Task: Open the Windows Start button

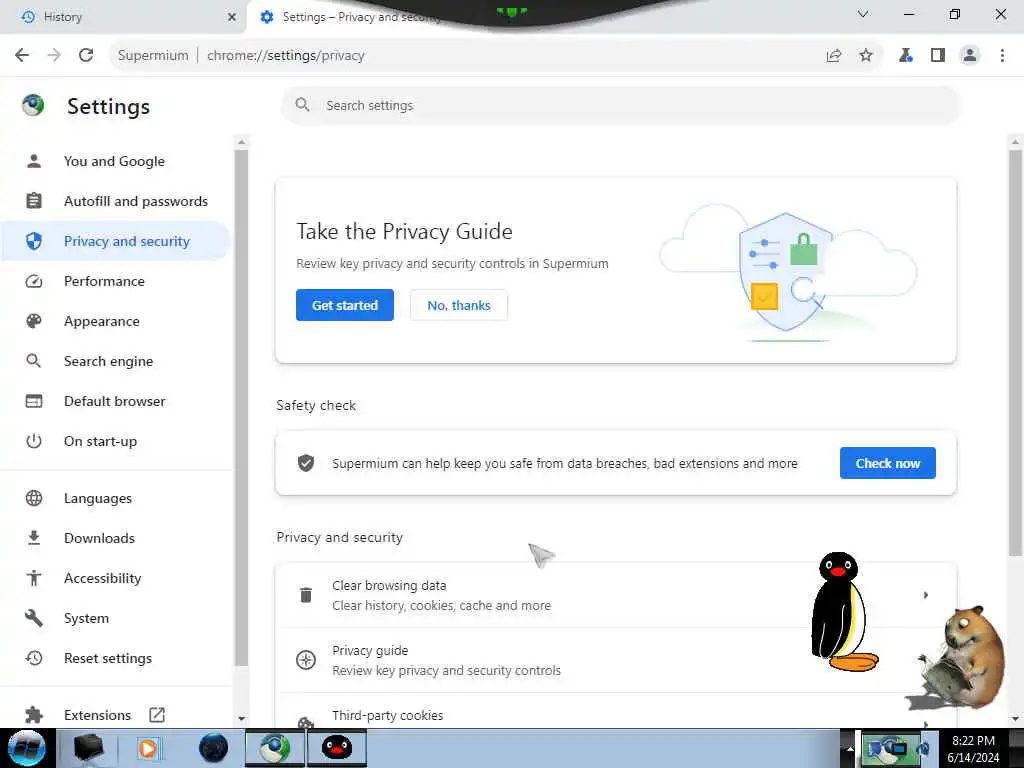Action: tap(27, 748)
